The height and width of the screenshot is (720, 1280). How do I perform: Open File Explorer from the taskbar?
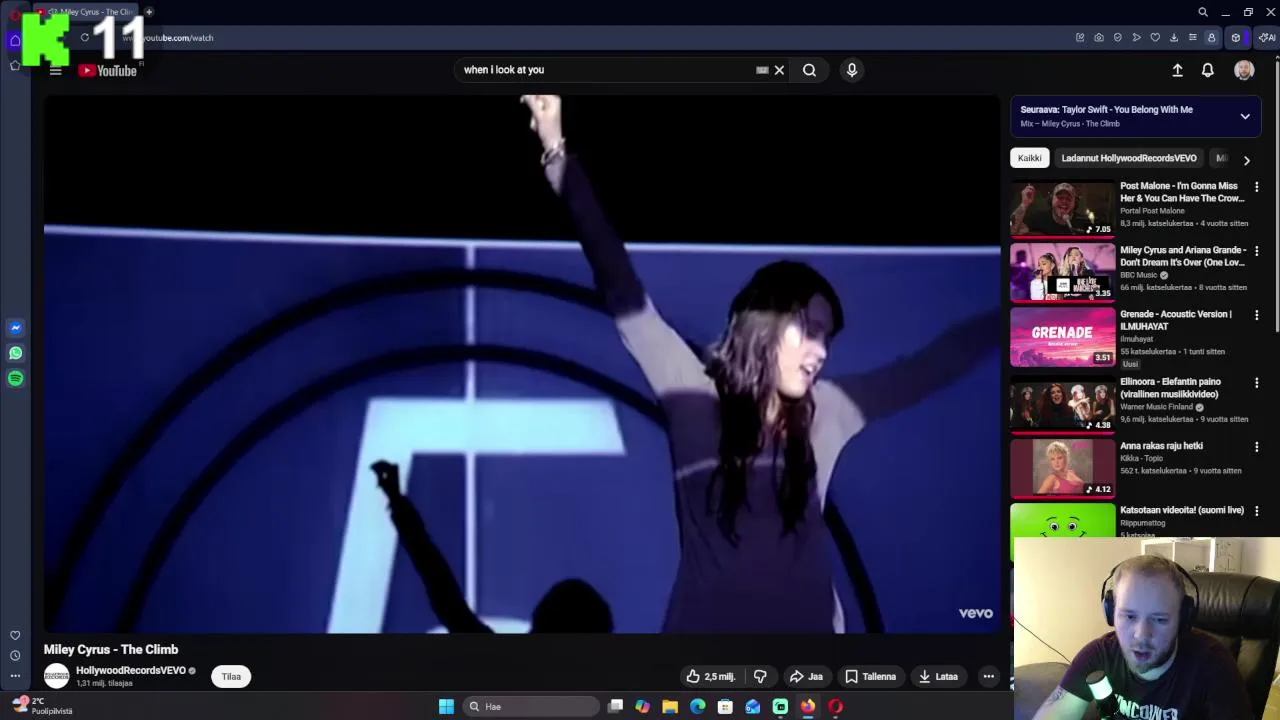click(x=670, y=707)
